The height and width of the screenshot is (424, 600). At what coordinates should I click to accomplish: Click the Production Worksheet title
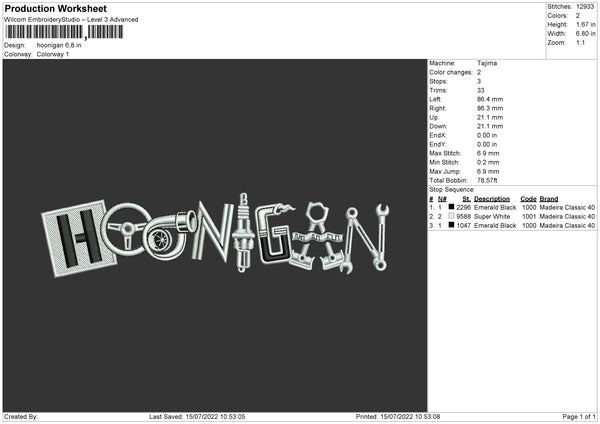click(x=55, y=8)
